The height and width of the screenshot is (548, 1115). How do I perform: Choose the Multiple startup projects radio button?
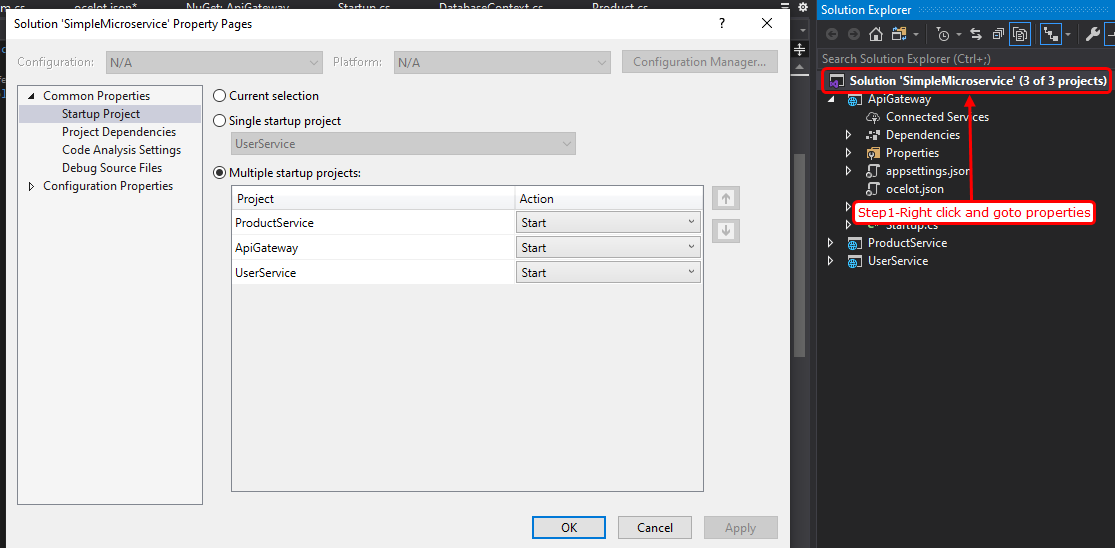pos(220,173)
